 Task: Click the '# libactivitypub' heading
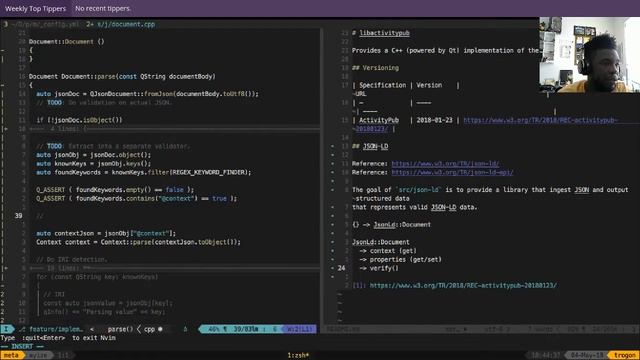point(381,33)
